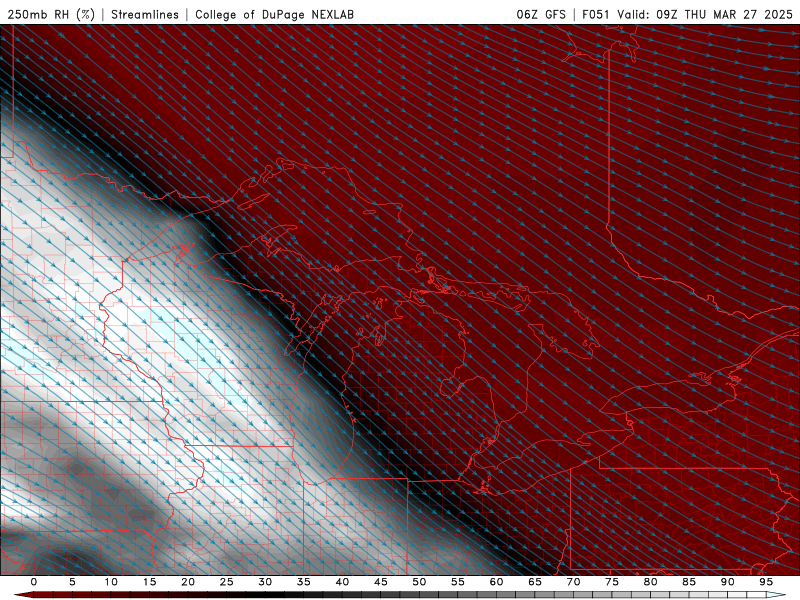
Task: Click the "80" colorbar scale label
Action: [650, 582]
